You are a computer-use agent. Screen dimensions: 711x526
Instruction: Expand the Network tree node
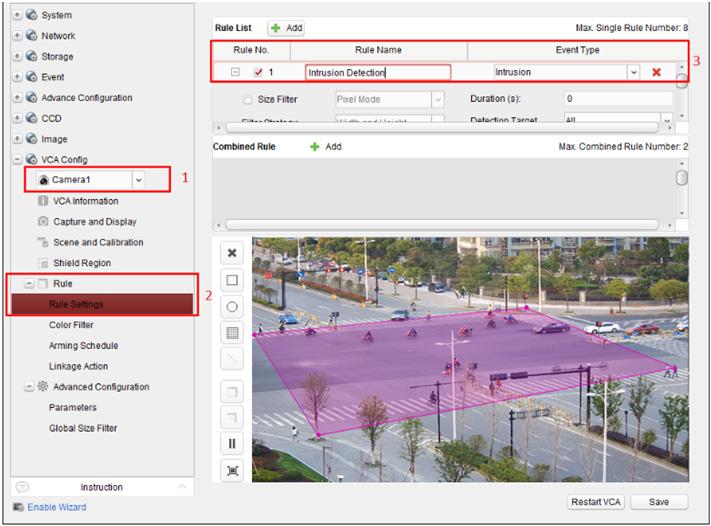pyautogui.click(x=17, y=35)
